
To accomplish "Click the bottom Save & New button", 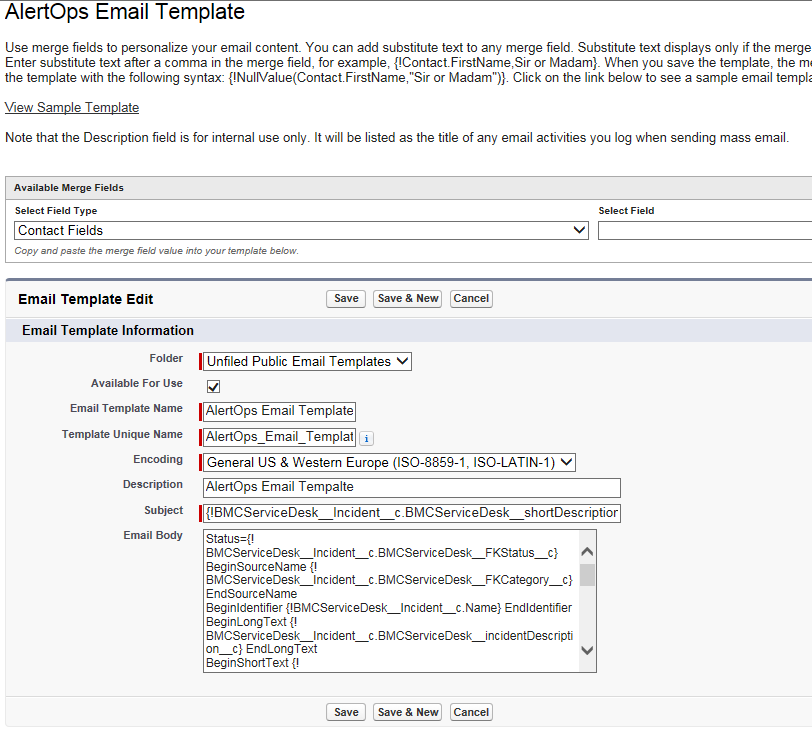I will tap(407, 711).
